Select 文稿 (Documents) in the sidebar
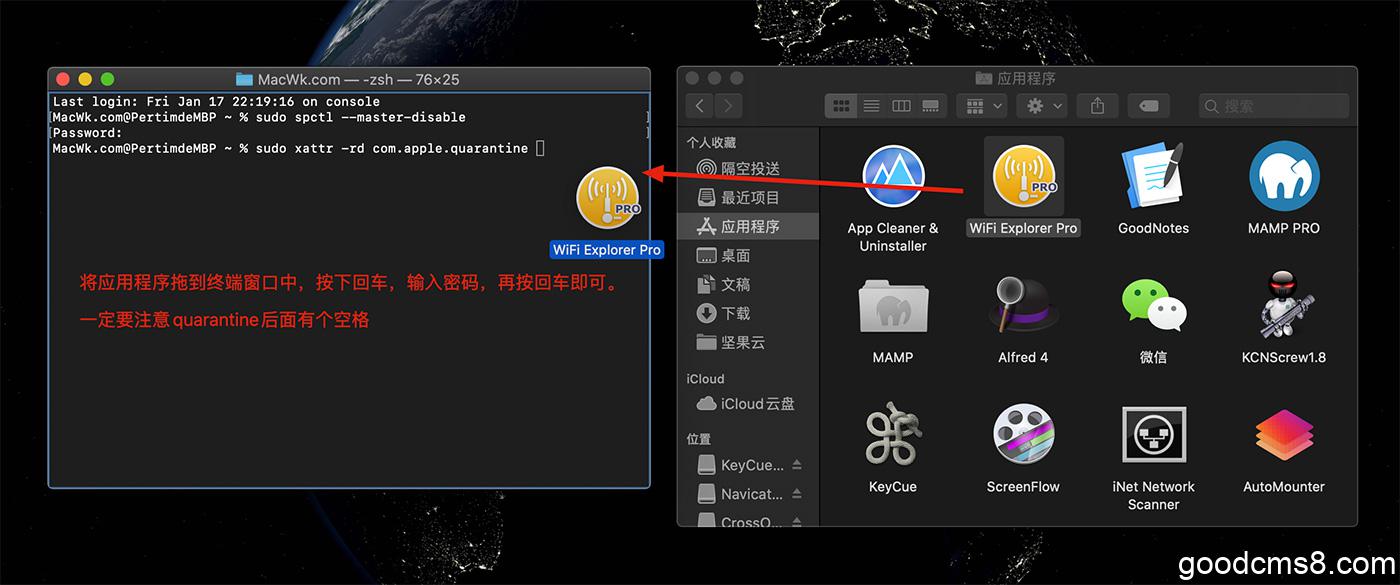Screen dimensions: 1400x585 tap(747, 284)
